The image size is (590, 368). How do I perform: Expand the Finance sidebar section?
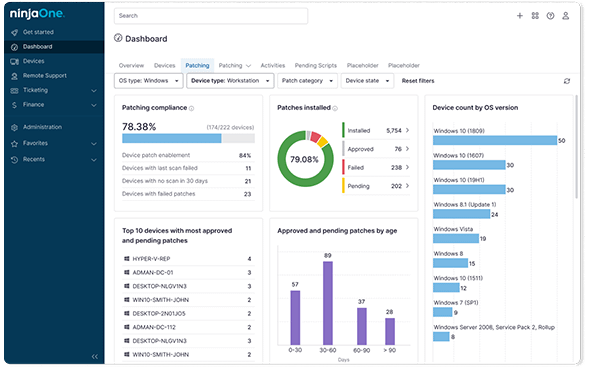pyautogui.click(x=54, y=105)
